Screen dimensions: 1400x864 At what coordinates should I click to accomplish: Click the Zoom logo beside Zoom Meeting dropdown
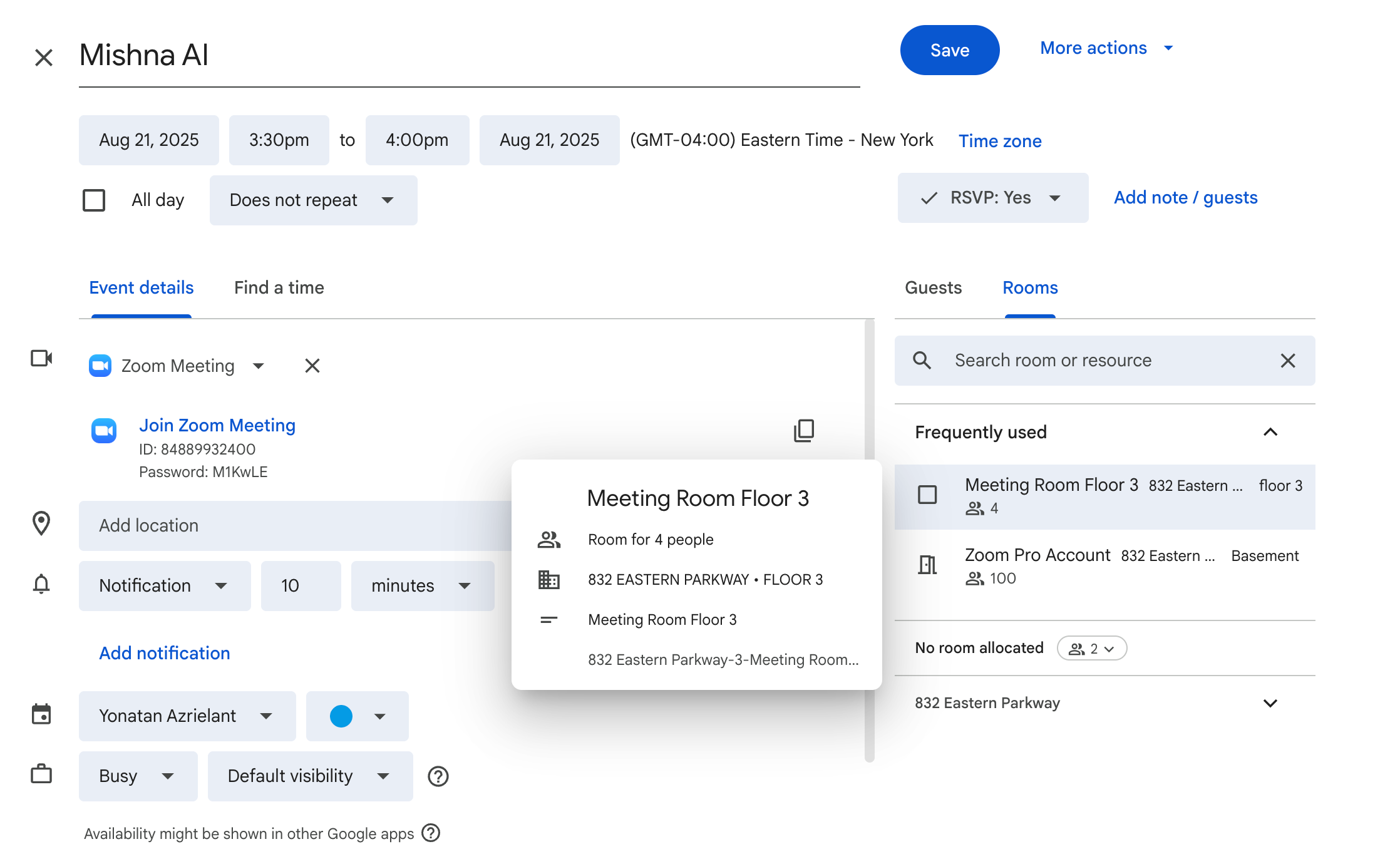[x=100, y=366]
